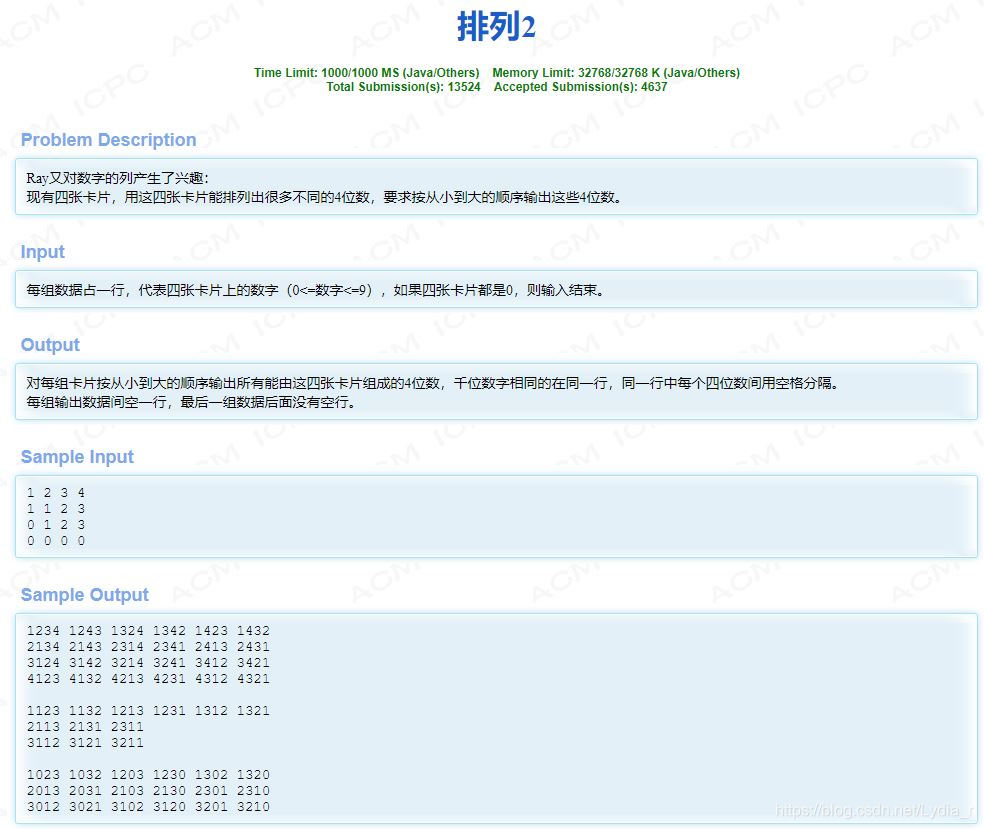
Task: Click output row starting with 4123
Action: pos(148,678)
